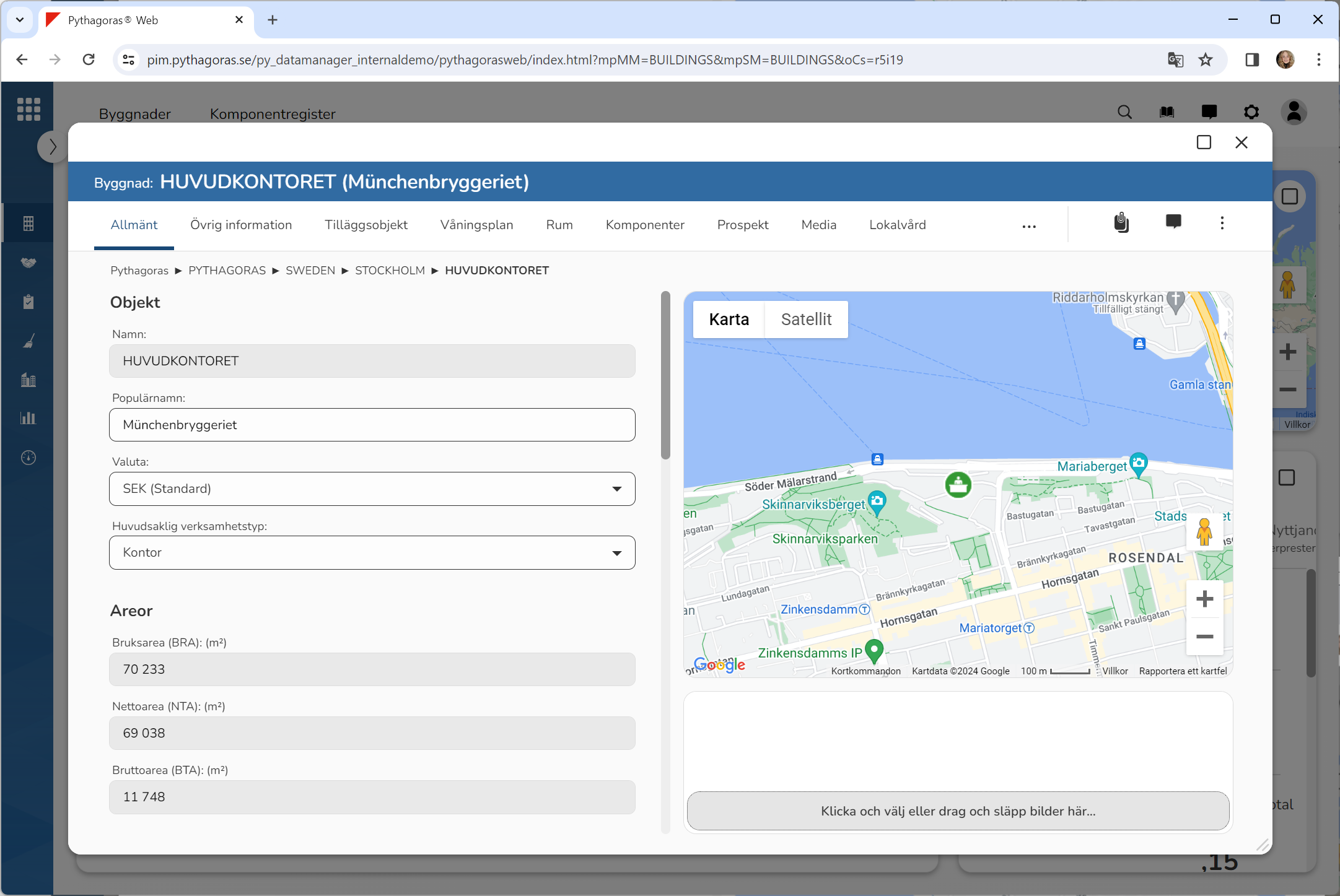Viewport: 1340px width, 896px height.
Task: Open Huvudsaklig verksamhetstyp Kontor dropdown
Action: pos(372,552)
